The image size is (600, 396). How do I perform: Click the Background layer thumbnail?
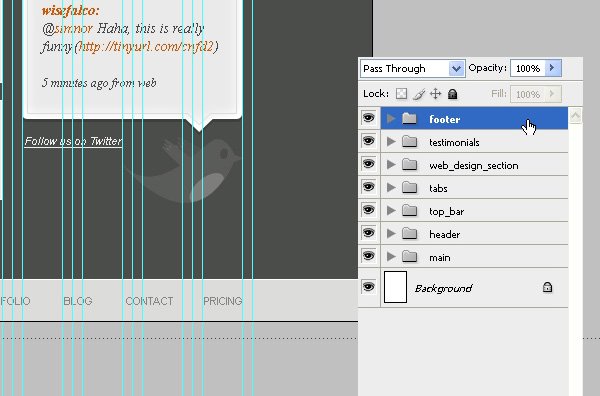[395, 287]
